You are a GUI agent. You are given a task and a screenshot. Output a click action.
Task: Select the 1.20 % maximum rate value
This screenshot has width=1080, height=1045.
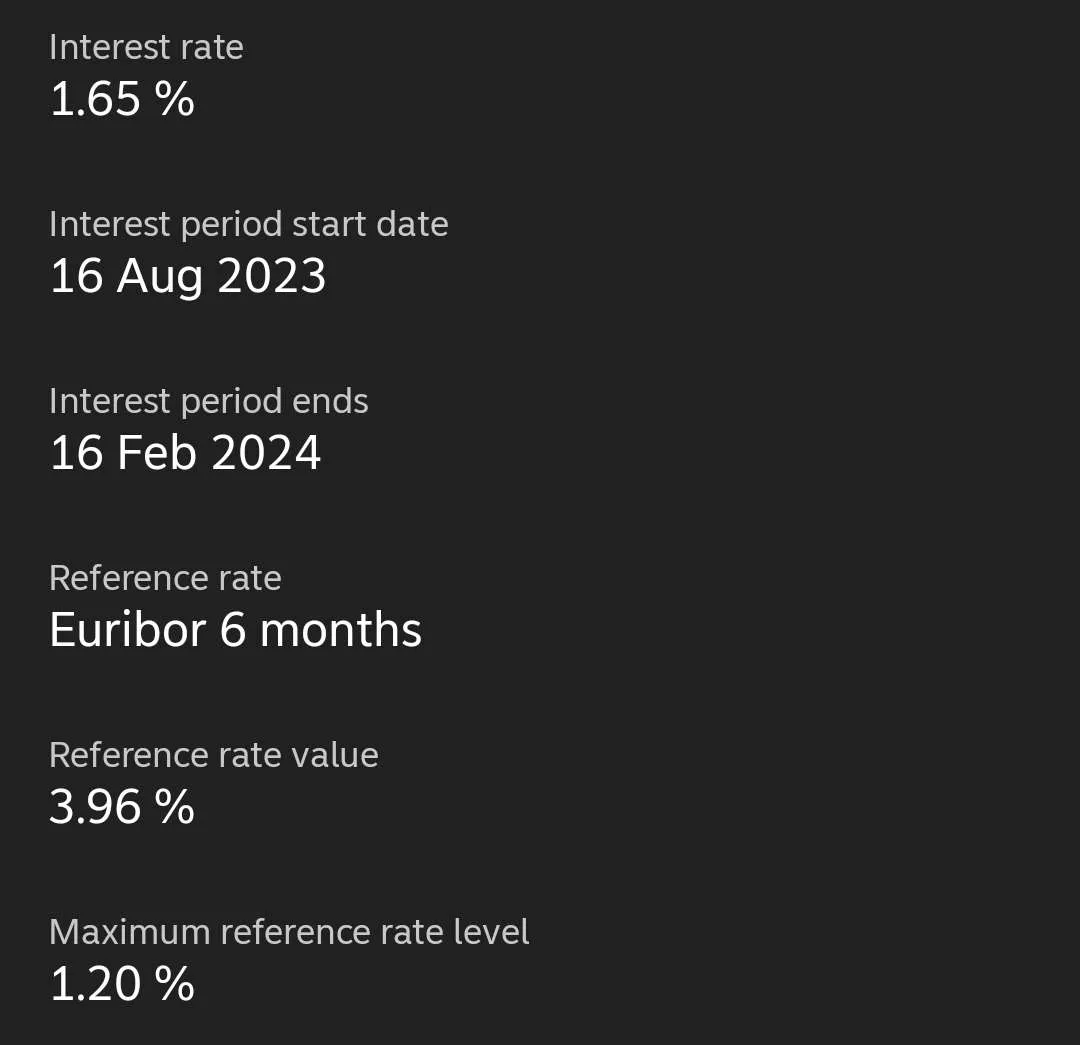point(121,984)
